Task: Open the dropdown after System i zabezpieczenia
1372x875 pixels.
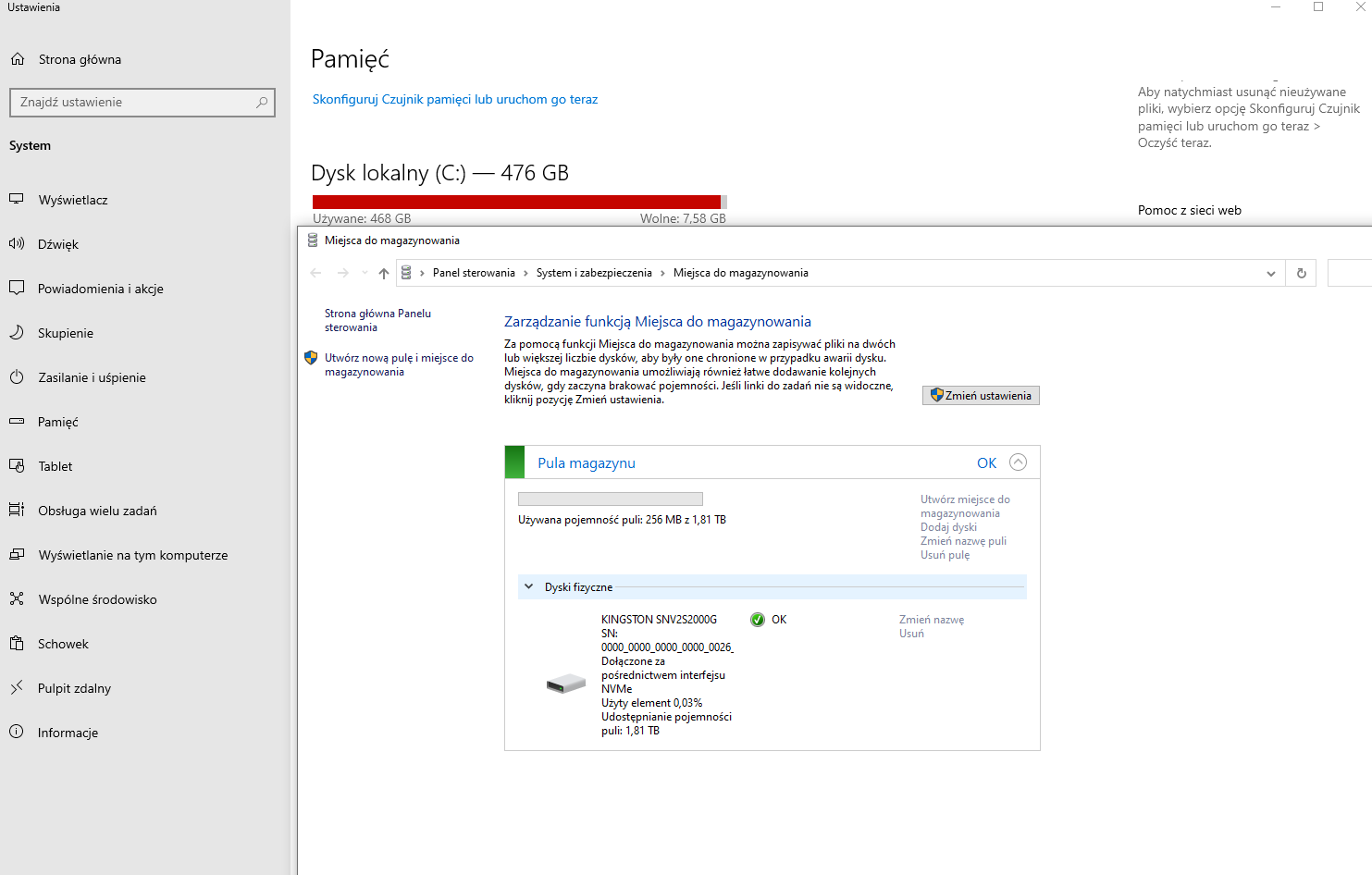Action: pyautogui.click(x=662, y=273)
